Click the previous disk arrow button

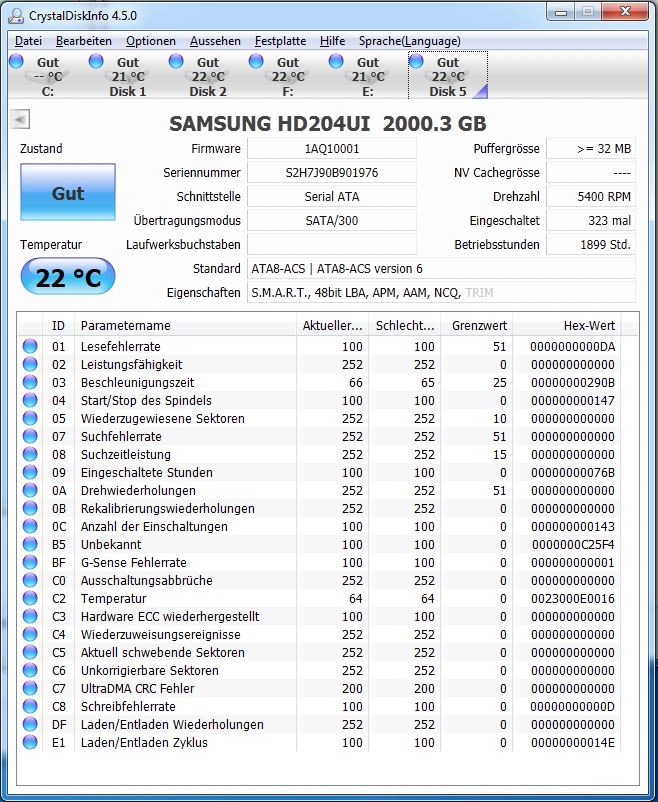pos(20,119)
